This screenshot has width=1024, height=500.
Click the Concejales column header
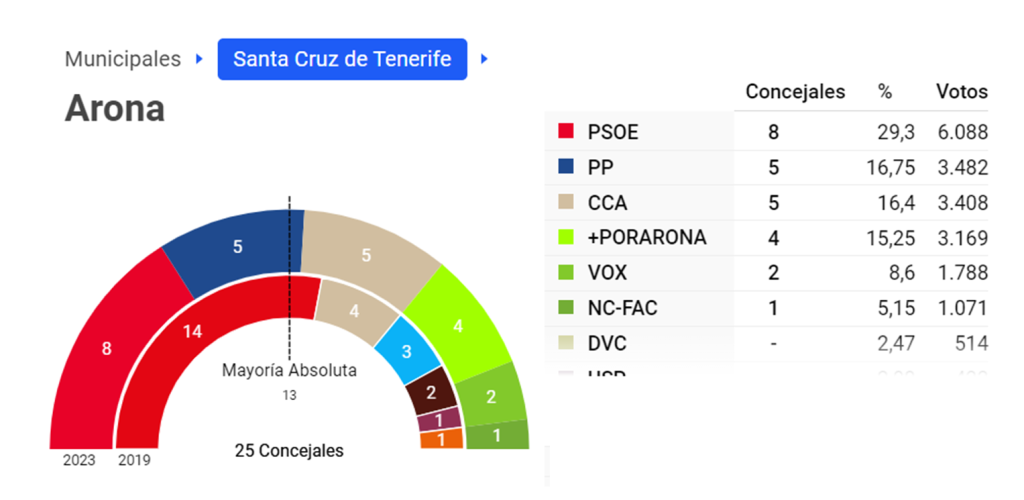coord(795,92)
